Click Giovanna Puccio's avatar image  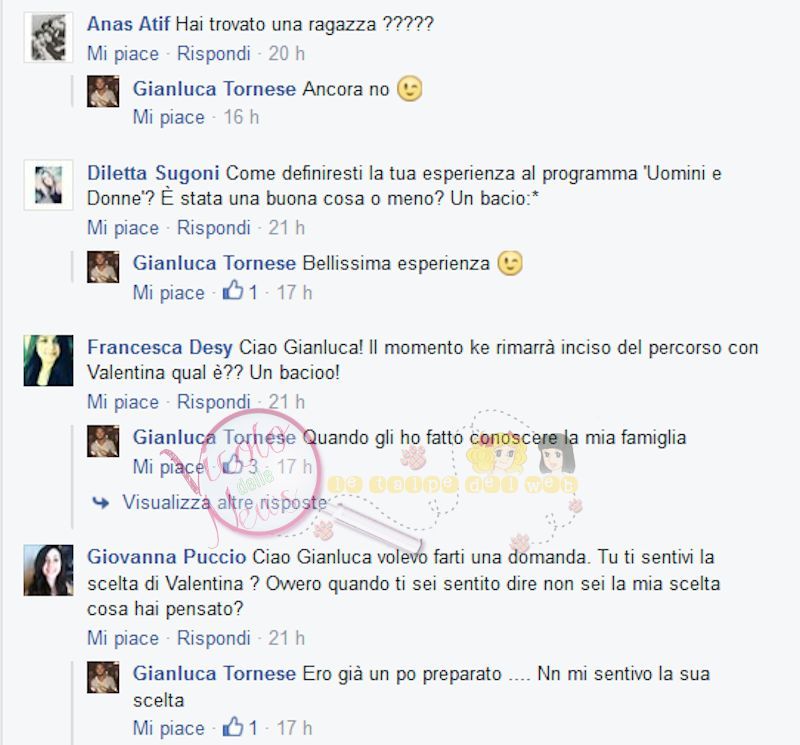point(48,570)
